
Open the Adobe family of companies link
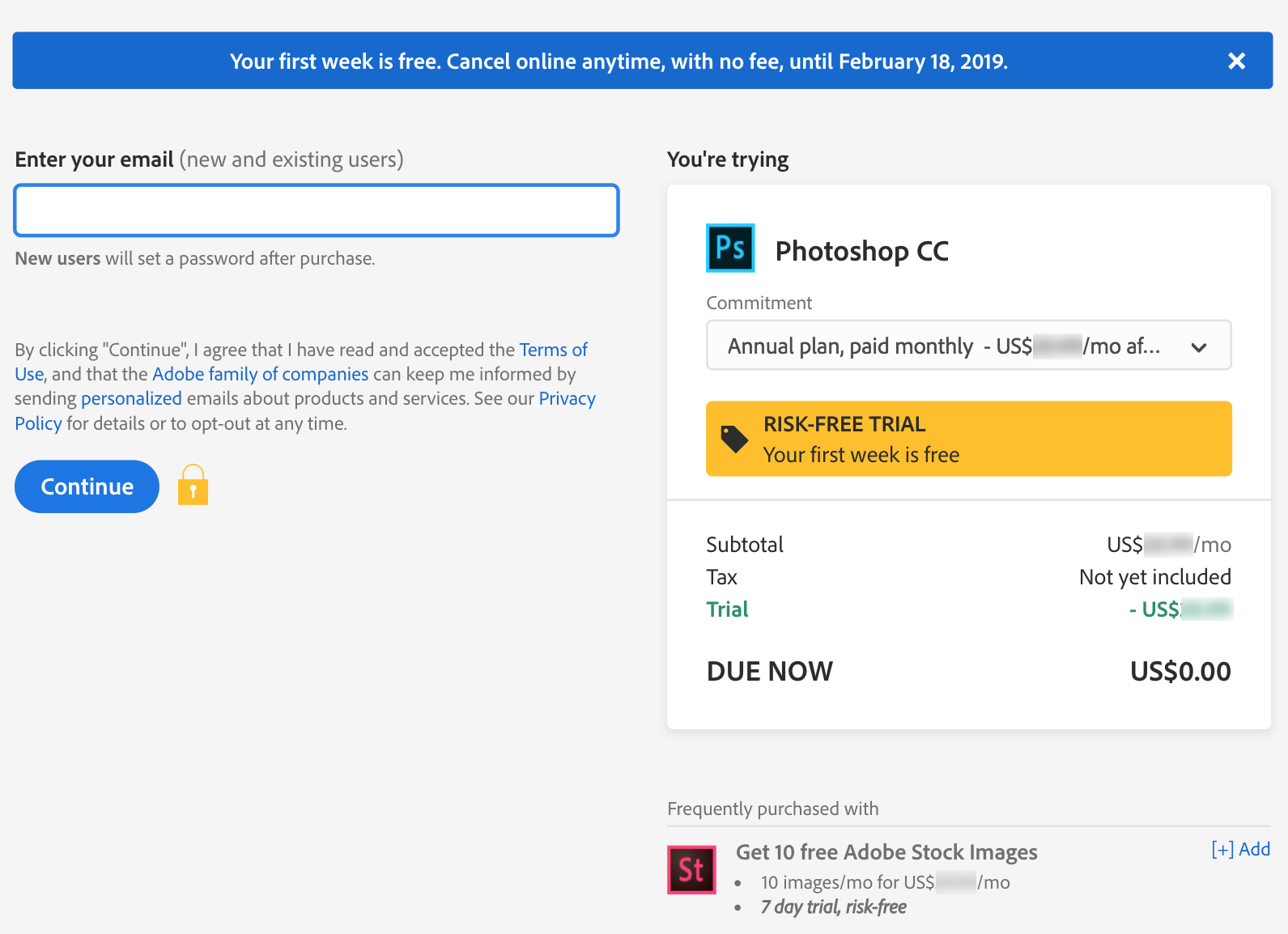pos(260,374)
